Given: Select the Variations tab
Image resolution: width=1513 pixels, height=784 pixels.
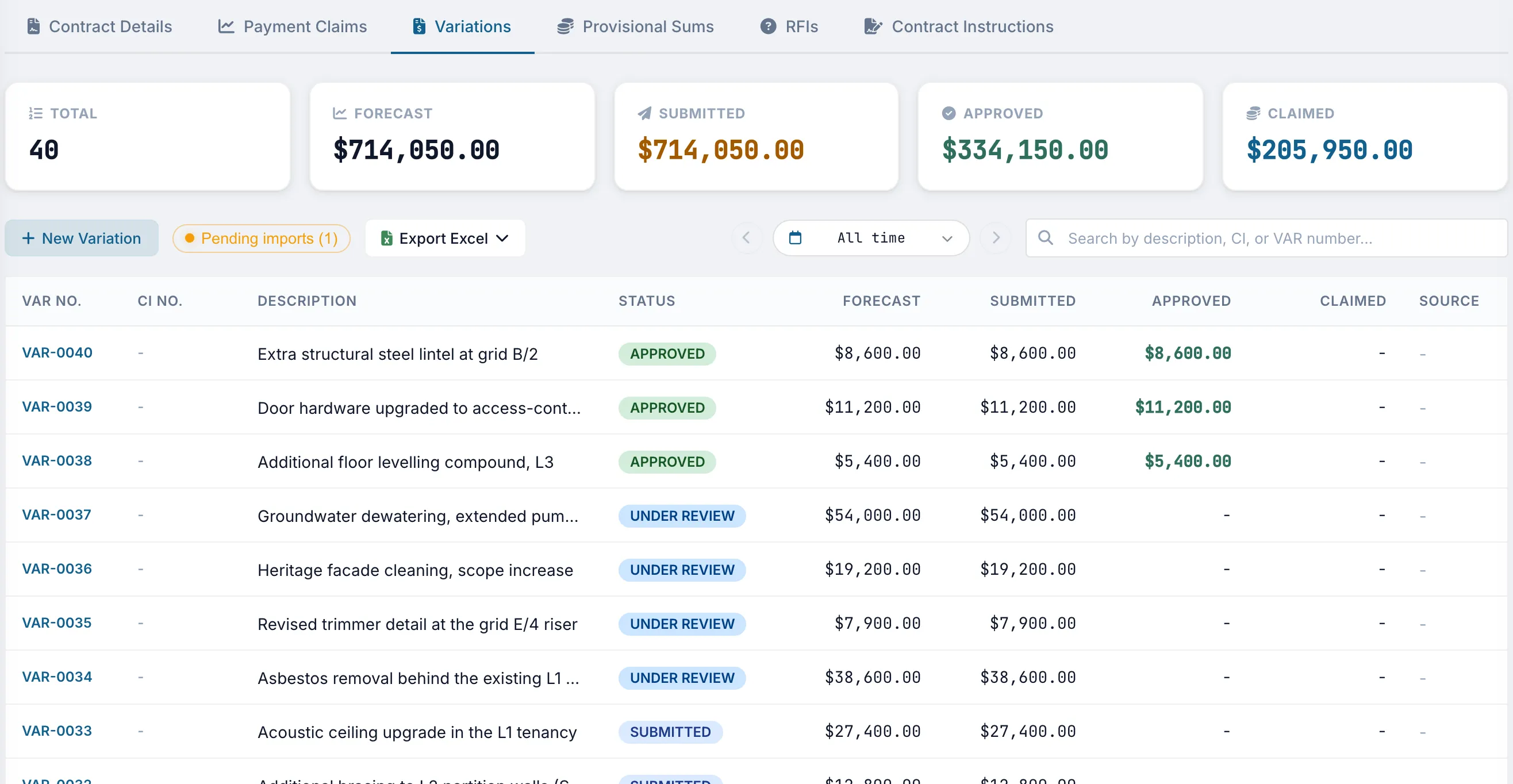Looking at the screenshot, I should pos(462,26).
